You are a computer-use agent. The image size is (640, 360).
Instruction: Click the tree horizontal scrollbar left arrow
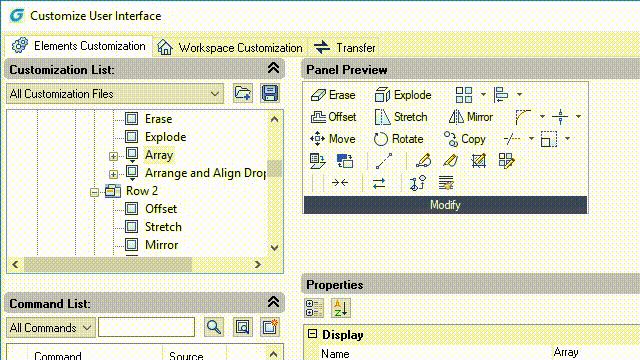point(15,264)
